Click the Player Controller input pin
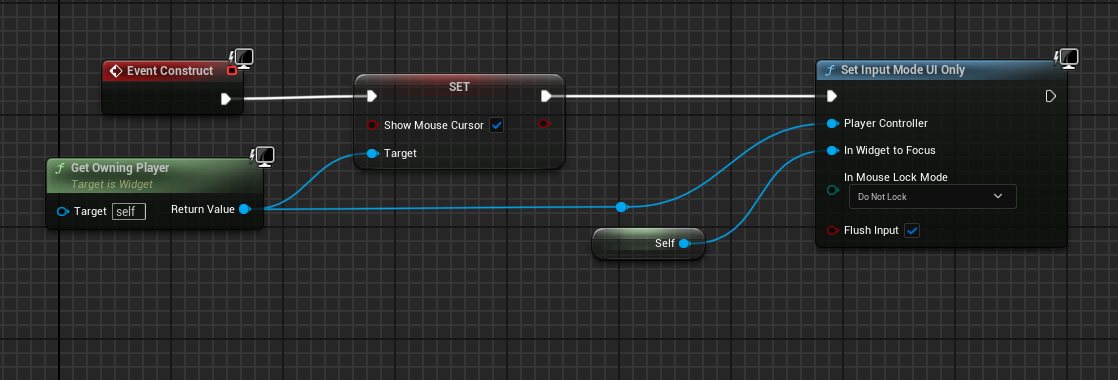 [x=832, y=123]
